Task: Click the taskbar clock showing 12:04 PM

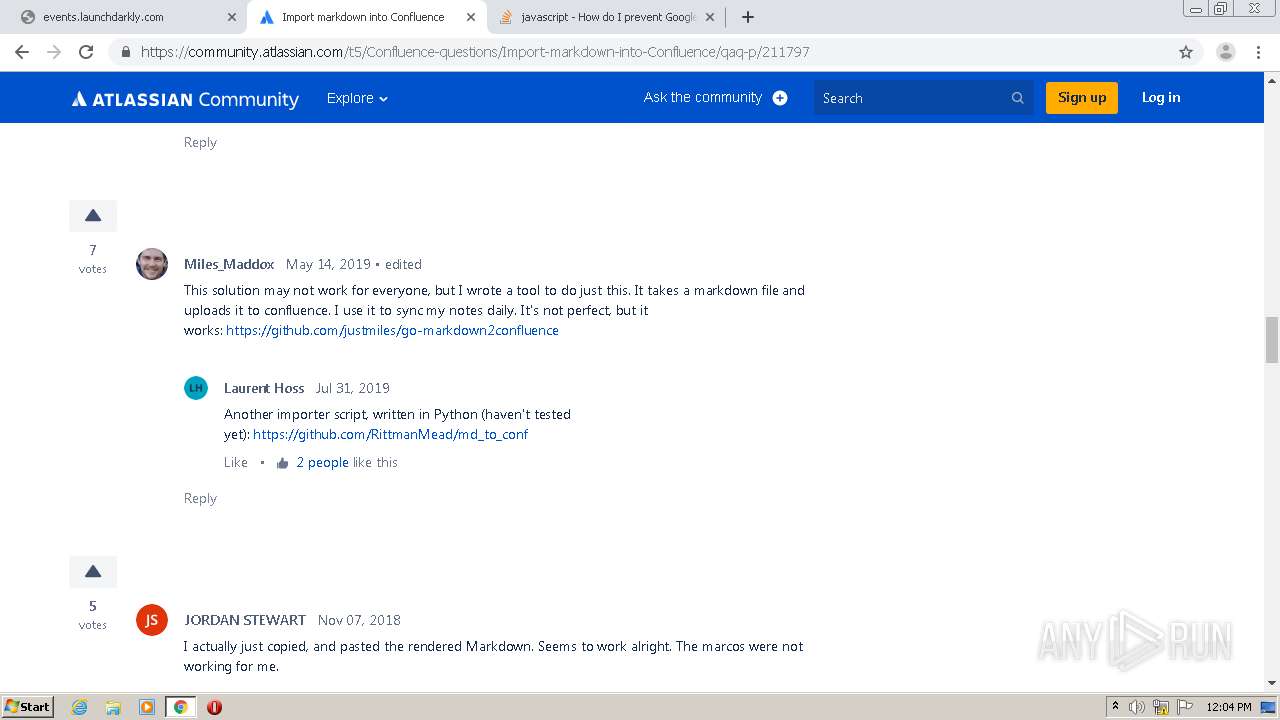Action: (1229, 707)
